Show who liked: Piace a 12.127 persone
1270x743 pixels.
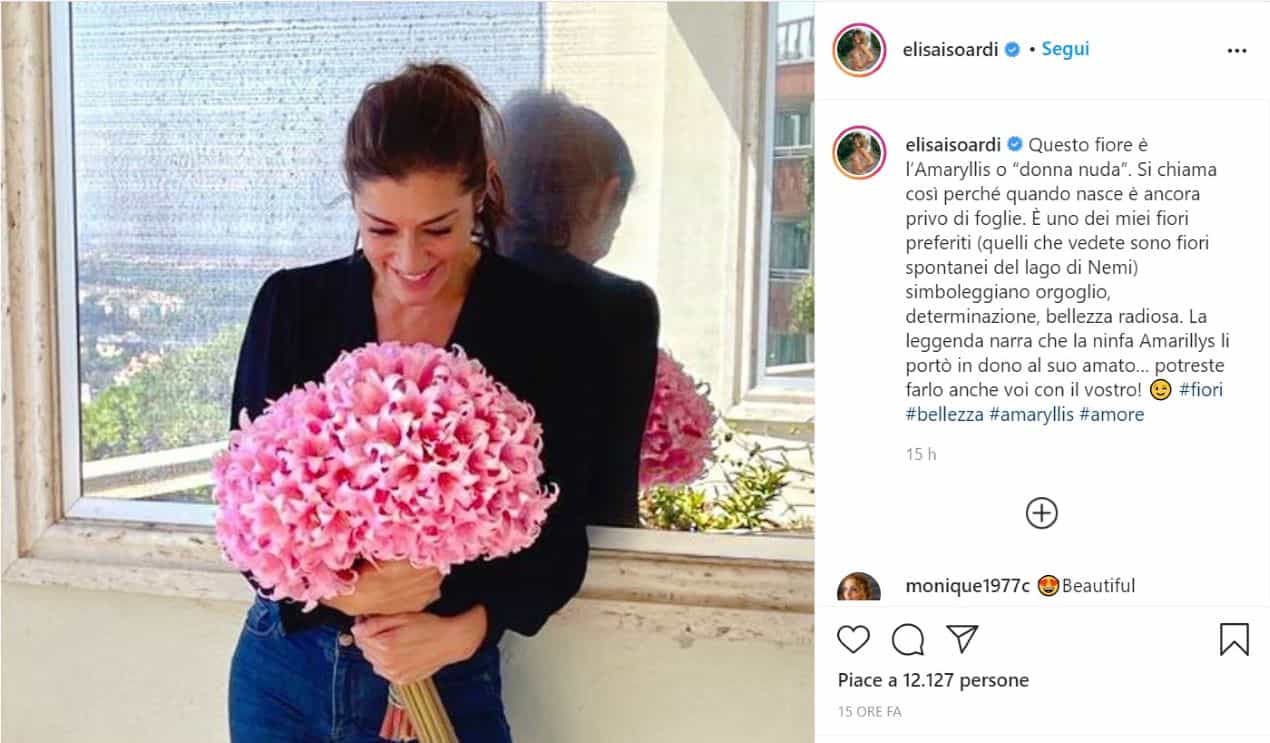click(933, 680)
